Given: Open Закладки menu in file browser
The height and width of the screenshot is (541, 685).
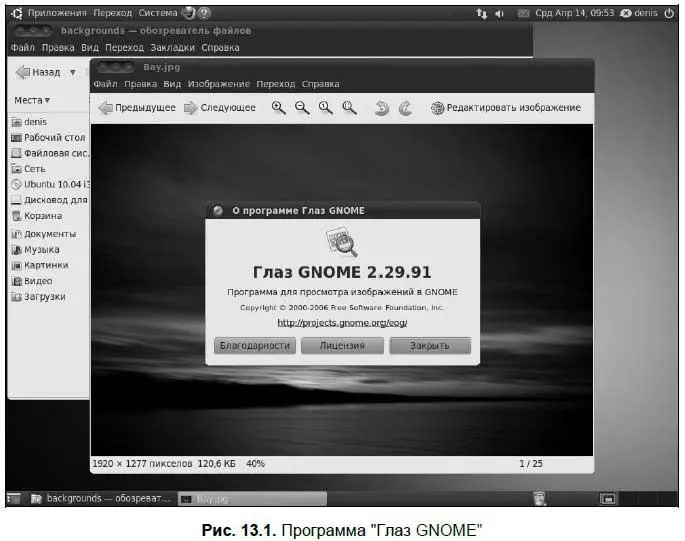Looking at the screenshot, I should pos(172,48).
